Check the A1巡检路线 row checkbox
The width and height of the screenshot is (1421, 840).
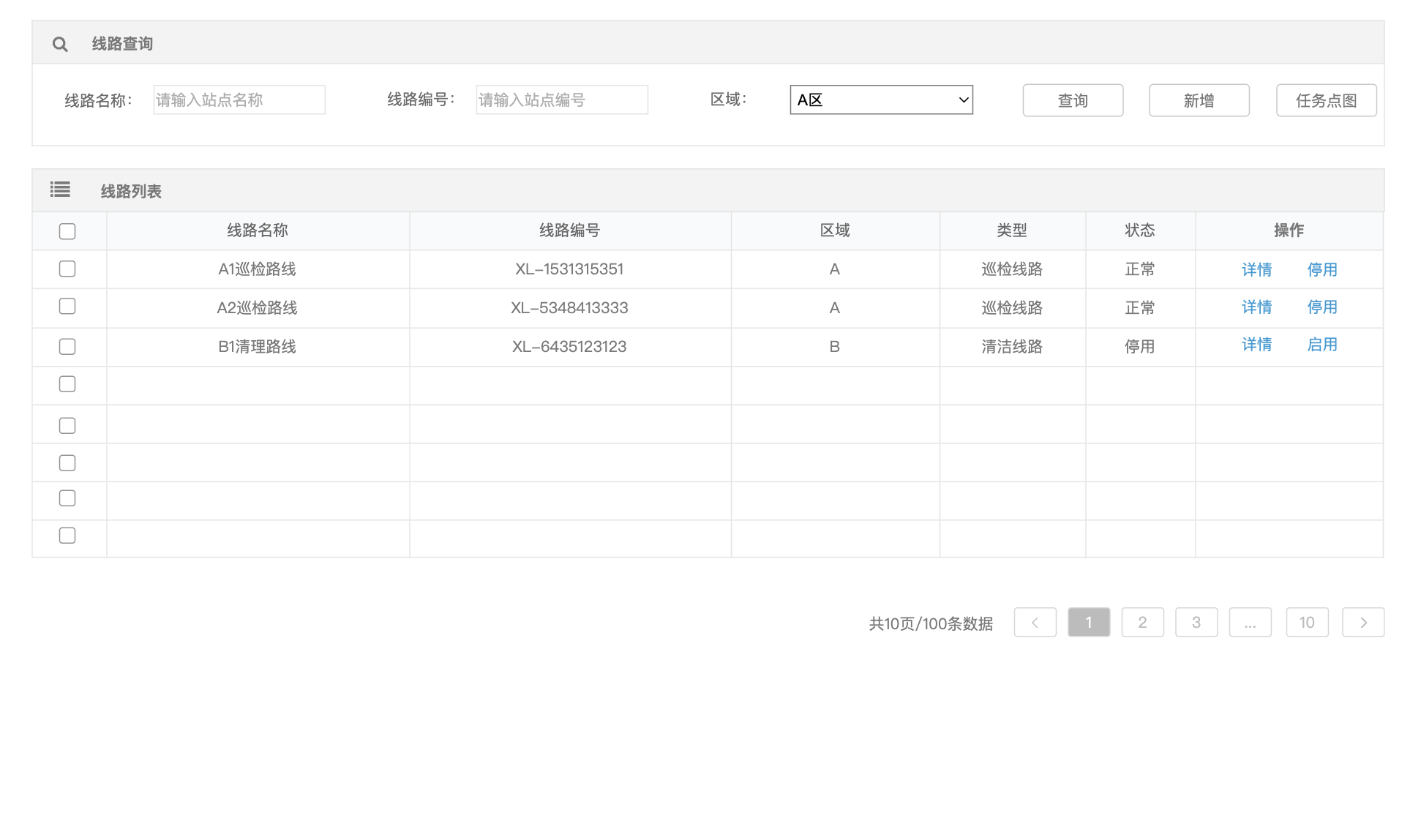click(67, 269)
